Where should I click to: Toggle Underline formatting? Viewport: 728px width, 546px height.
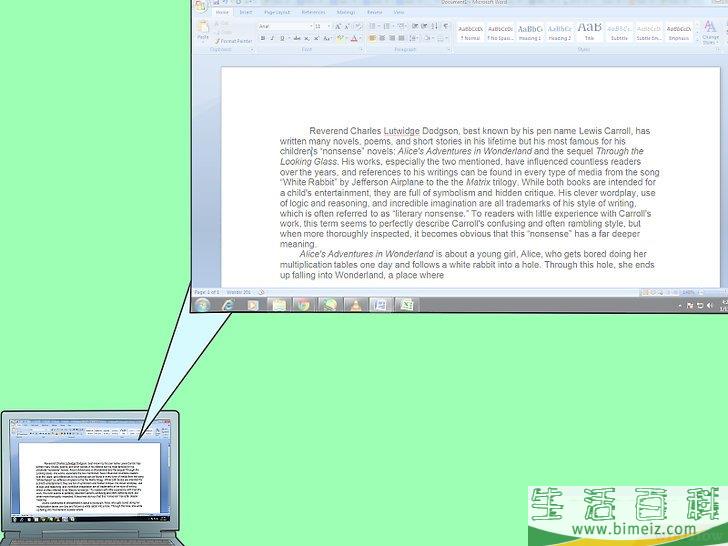[282, 38]
